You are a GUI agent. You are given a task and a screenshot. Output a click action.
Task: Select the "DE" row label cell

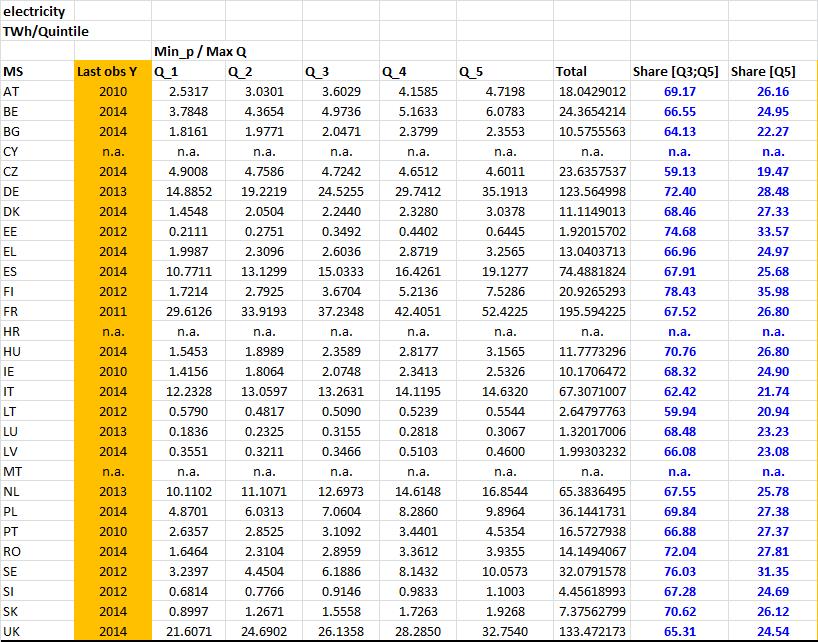click(12, 191)
